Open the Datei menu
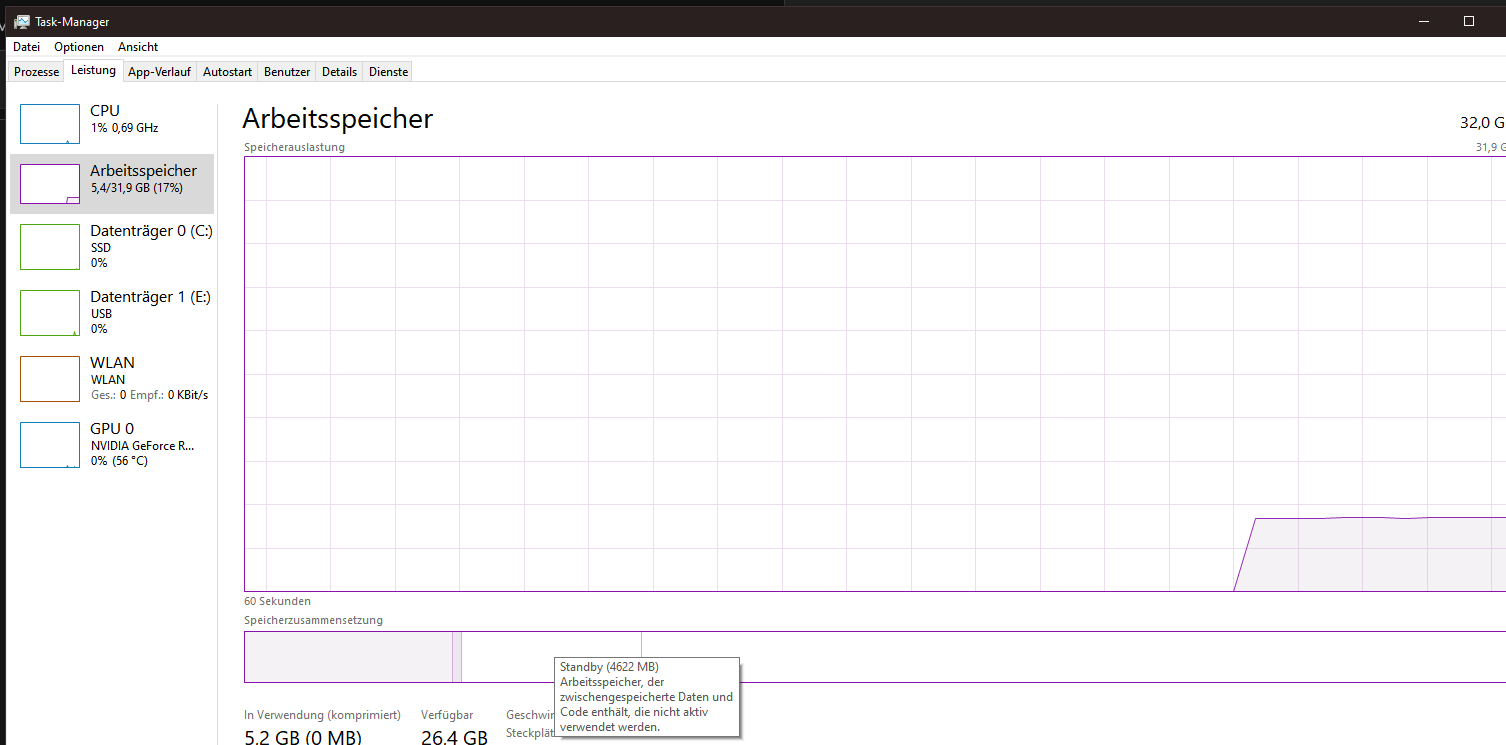1506x745 pixels. tap(26, 46)
